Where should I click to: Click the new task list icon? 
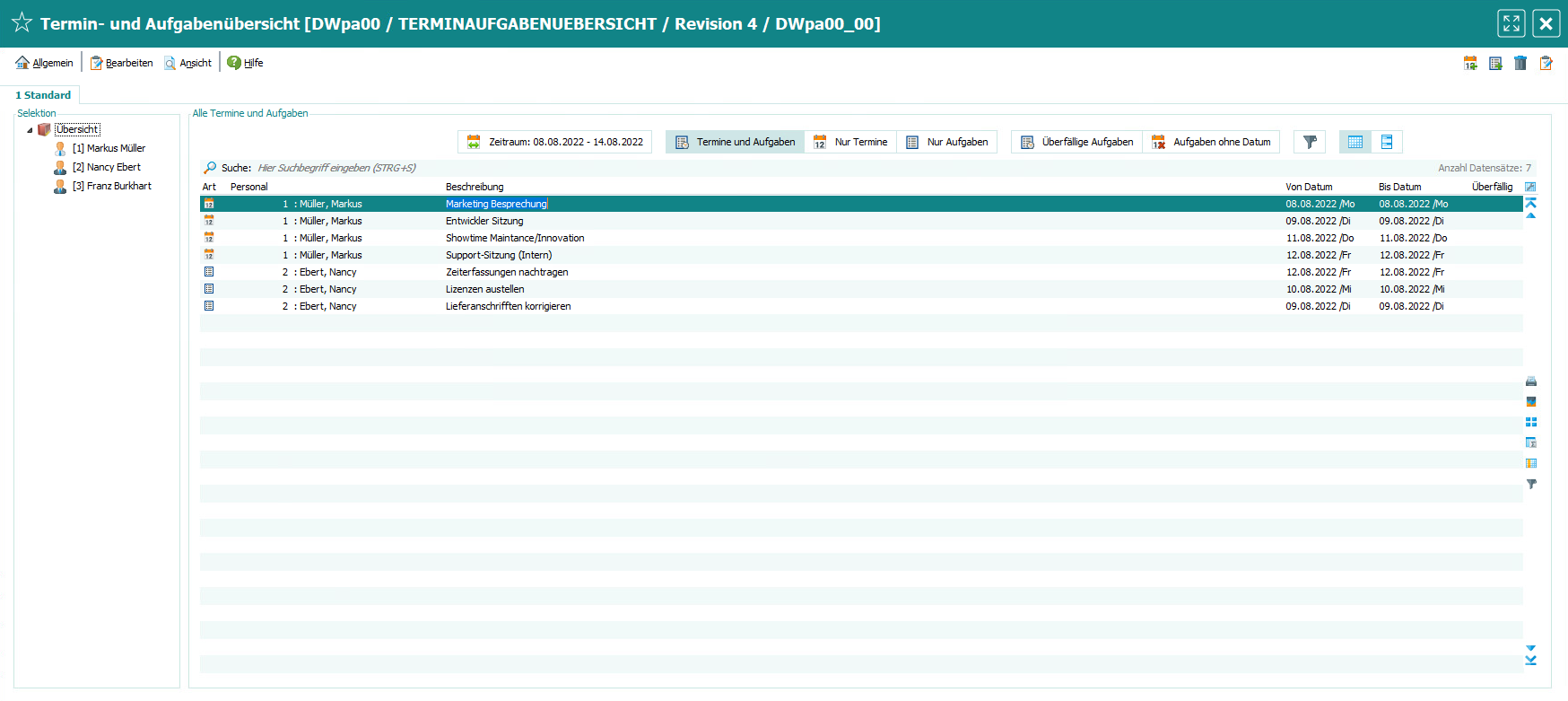(1495, 63)
